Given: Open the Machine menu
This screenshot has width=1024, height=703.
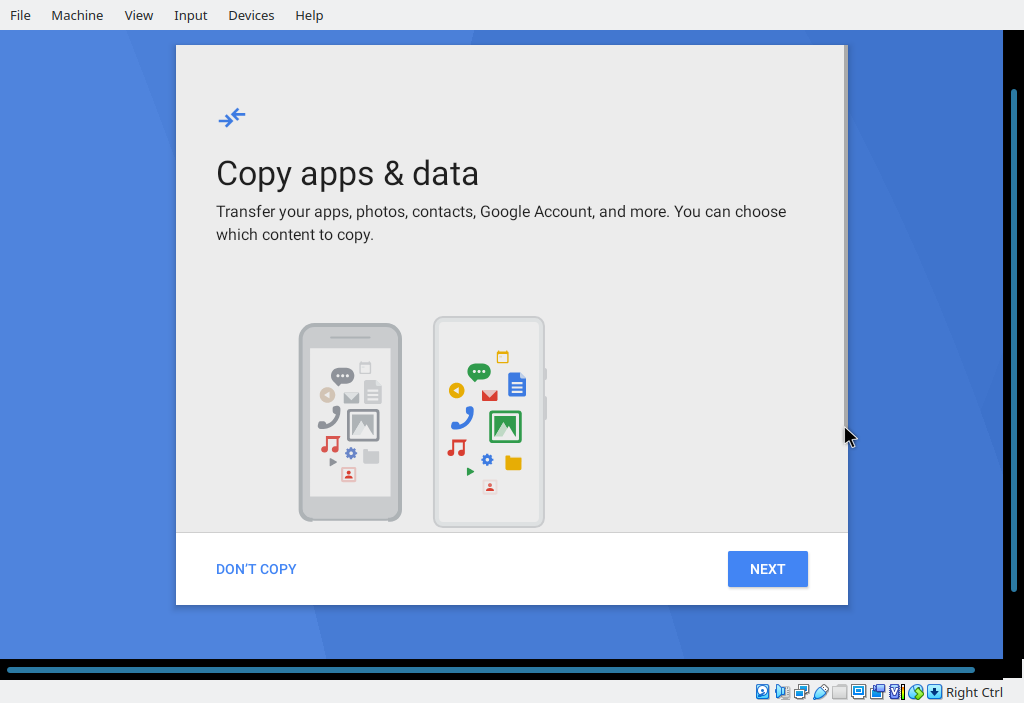Looking at the screenshot, I should point(77,15).
